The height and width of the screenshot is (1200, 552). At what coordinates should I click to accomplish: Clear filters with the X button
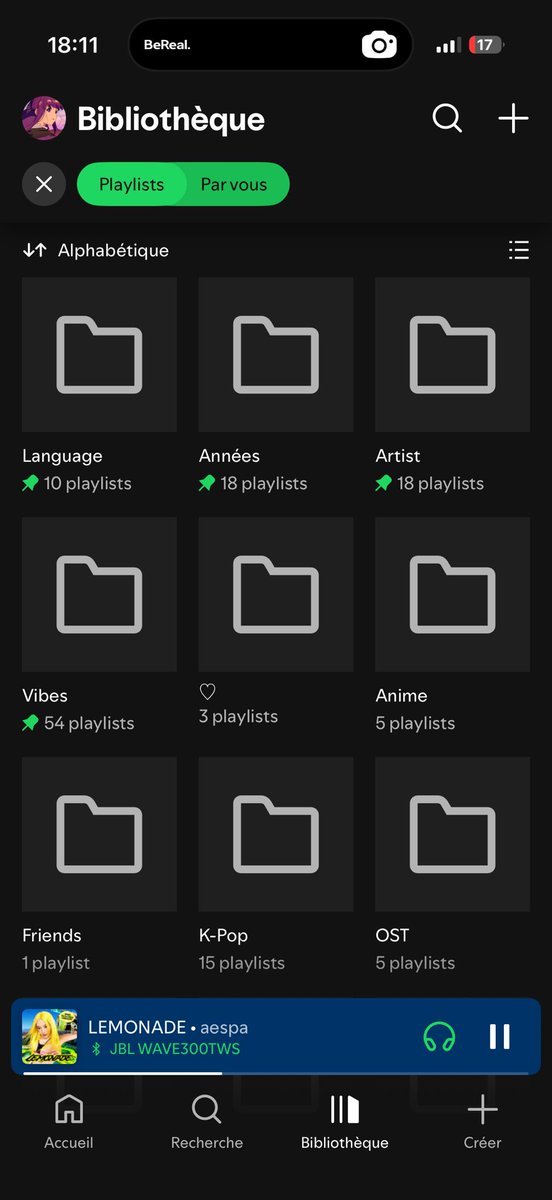[x=44, y=185]
